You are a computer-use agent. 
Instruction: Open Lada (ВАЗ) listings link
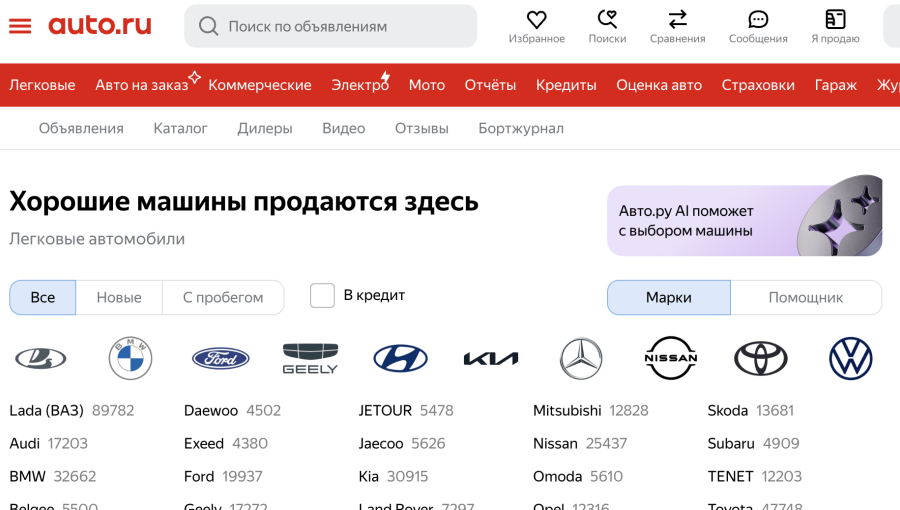pos(46,410)
